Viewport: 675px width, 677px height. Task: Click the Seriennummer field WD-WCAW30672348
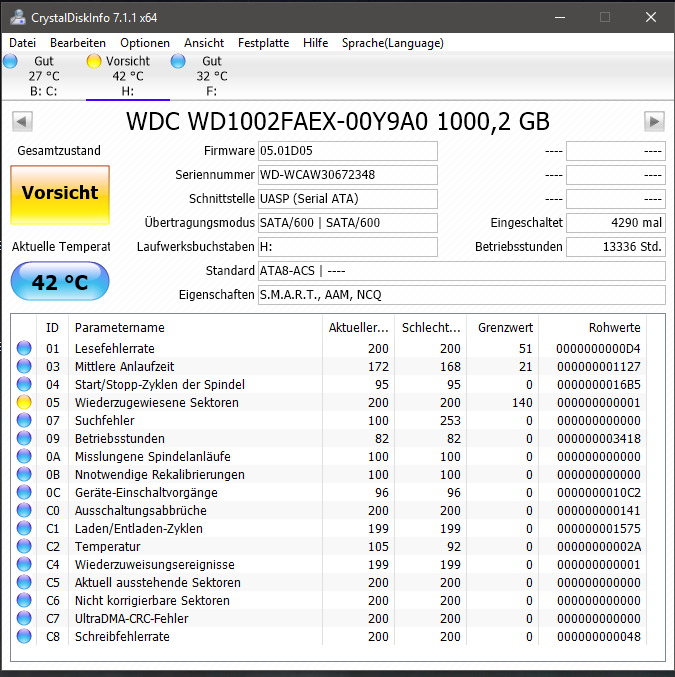[348, 175]
